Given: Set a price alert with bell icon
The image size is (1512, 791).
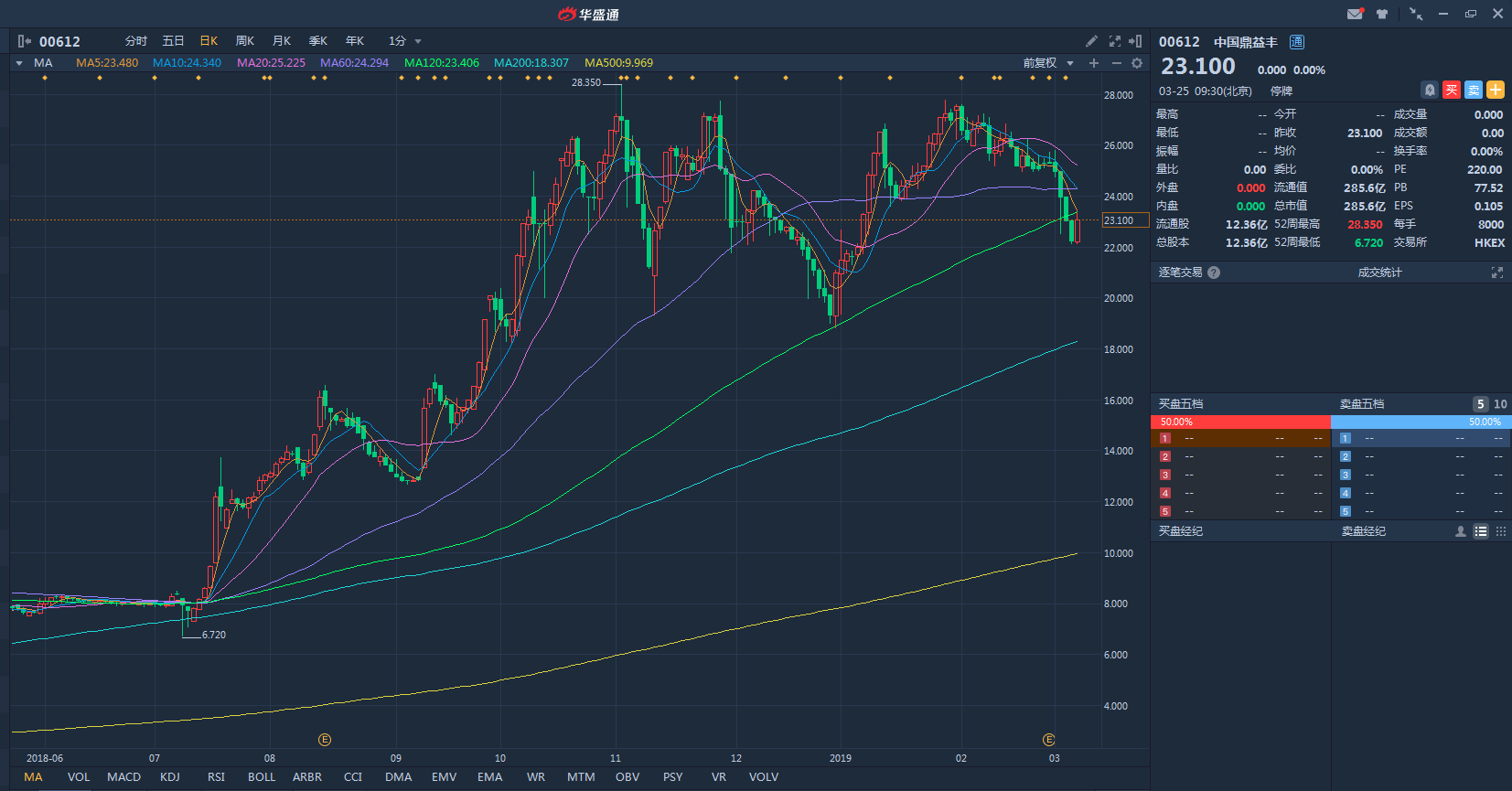Looking at the screenshot, I should (x=1430, y=90).
